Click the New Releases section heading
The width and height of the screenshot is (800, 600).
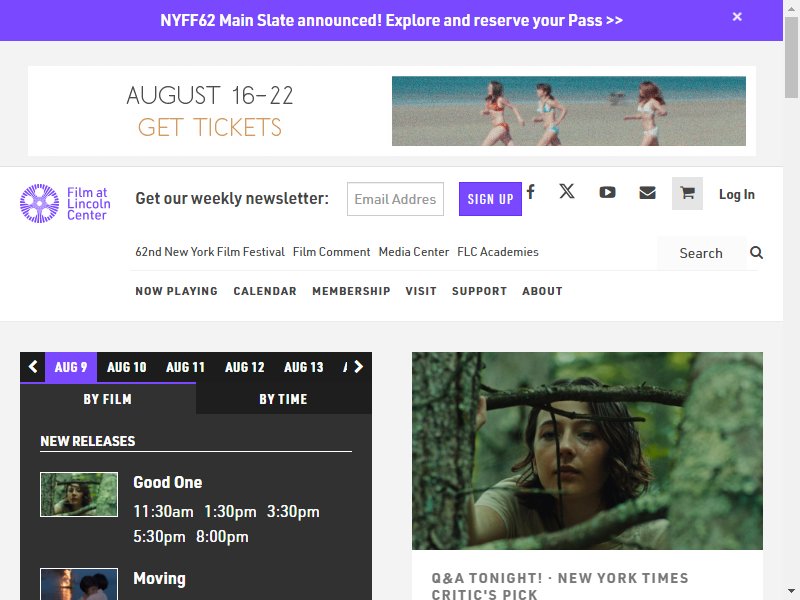pyautogui.click(x=88, y=441)
